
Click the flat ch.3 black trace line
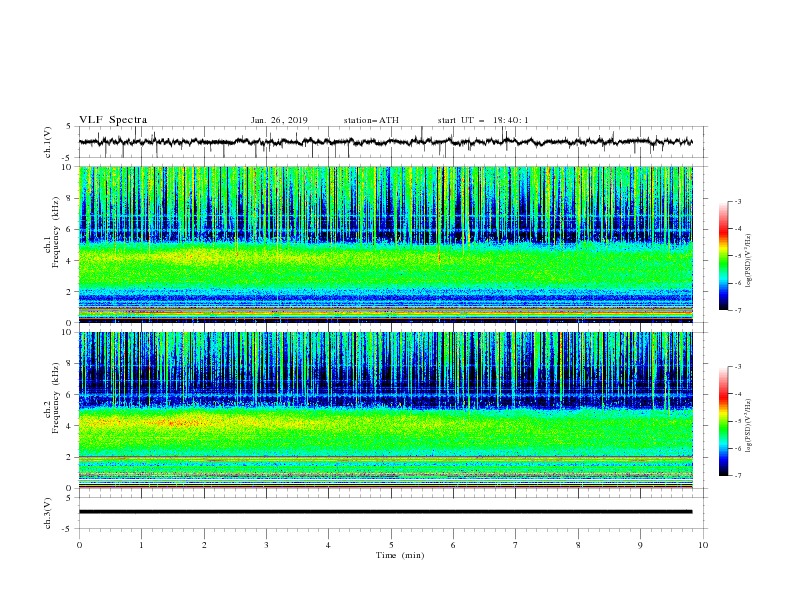pos(385,512)
